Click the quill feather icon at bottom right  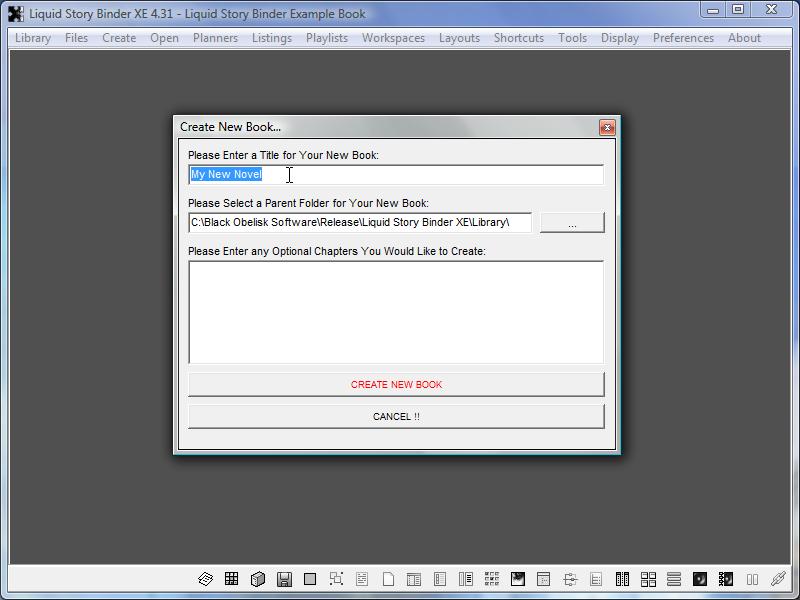click(778, 579)
